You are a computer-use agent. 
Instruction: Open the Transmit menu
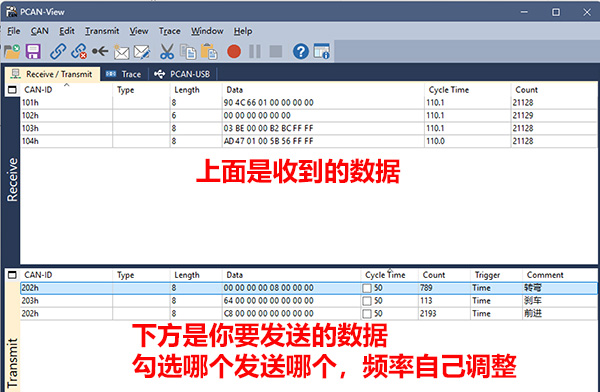point(102,31)
